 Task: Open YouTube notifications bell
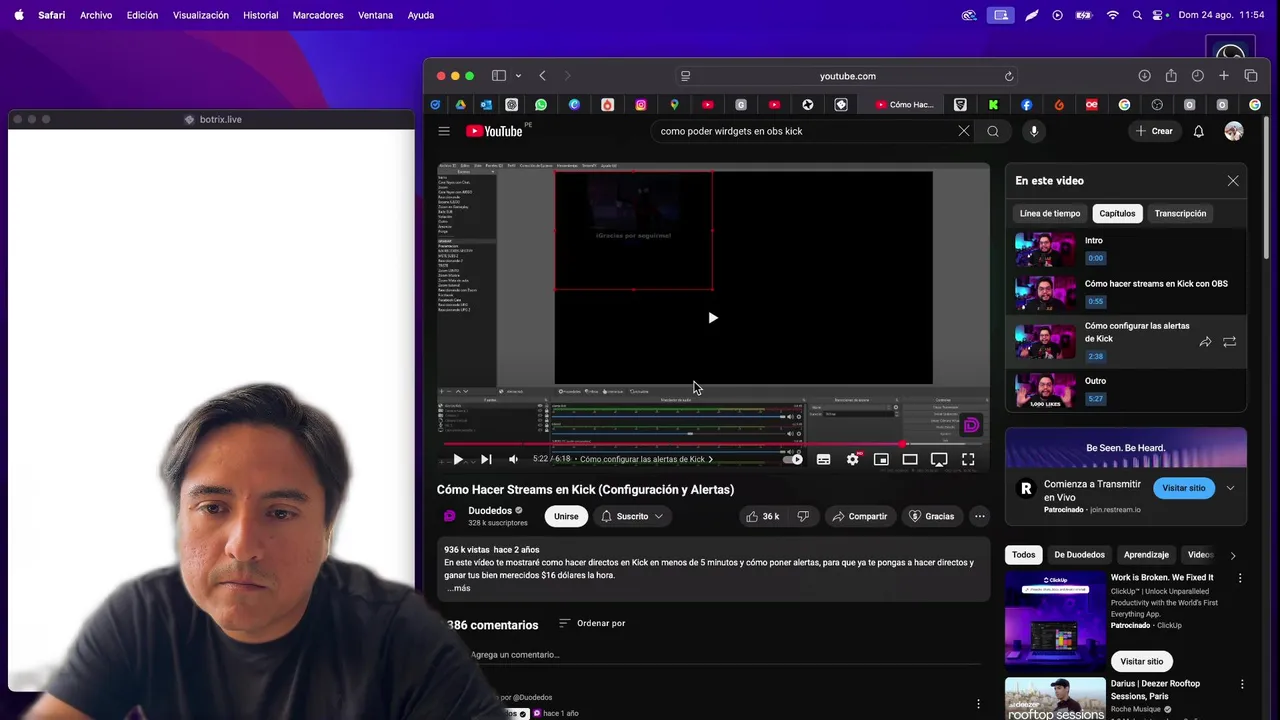click(1198, 131)
